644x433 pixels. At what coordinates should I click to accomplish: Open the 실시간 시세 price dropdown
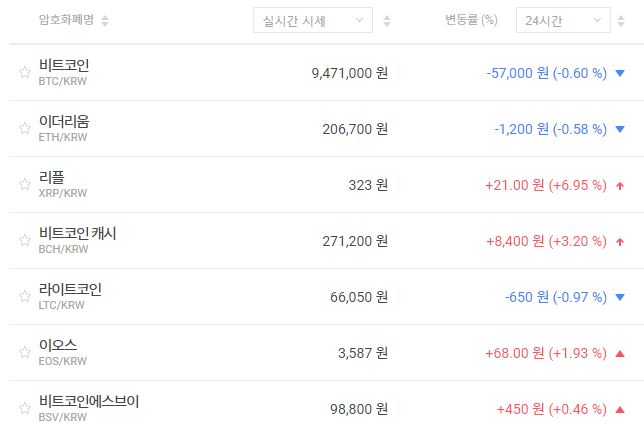coord(312,20)
